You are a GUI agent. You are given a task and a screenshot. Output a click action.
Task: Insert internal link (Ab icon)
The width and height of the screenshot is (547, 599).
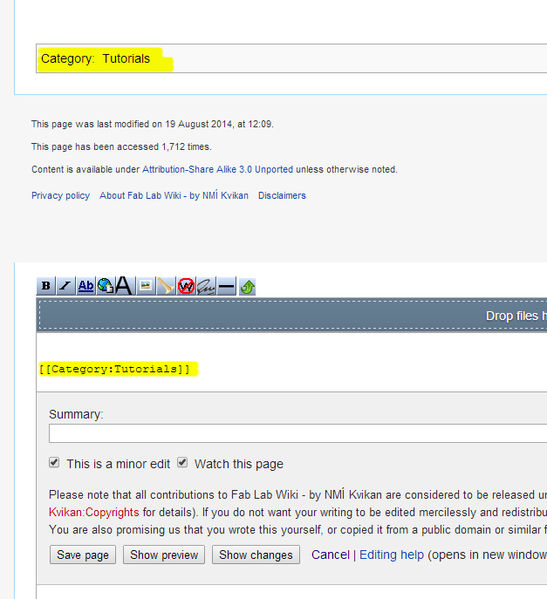(x=86, y=286)
